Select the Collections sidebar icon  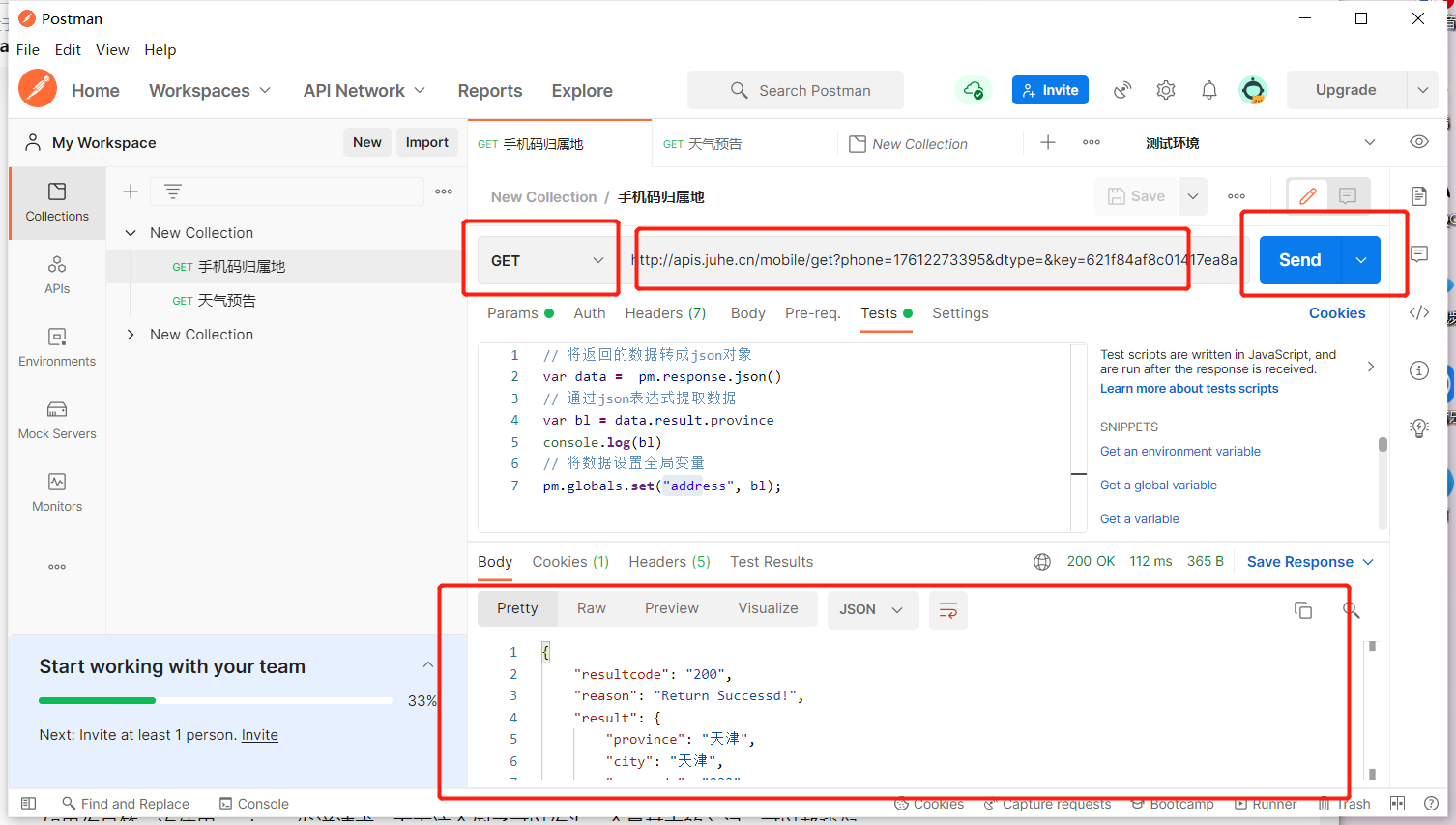pos(57,202)
